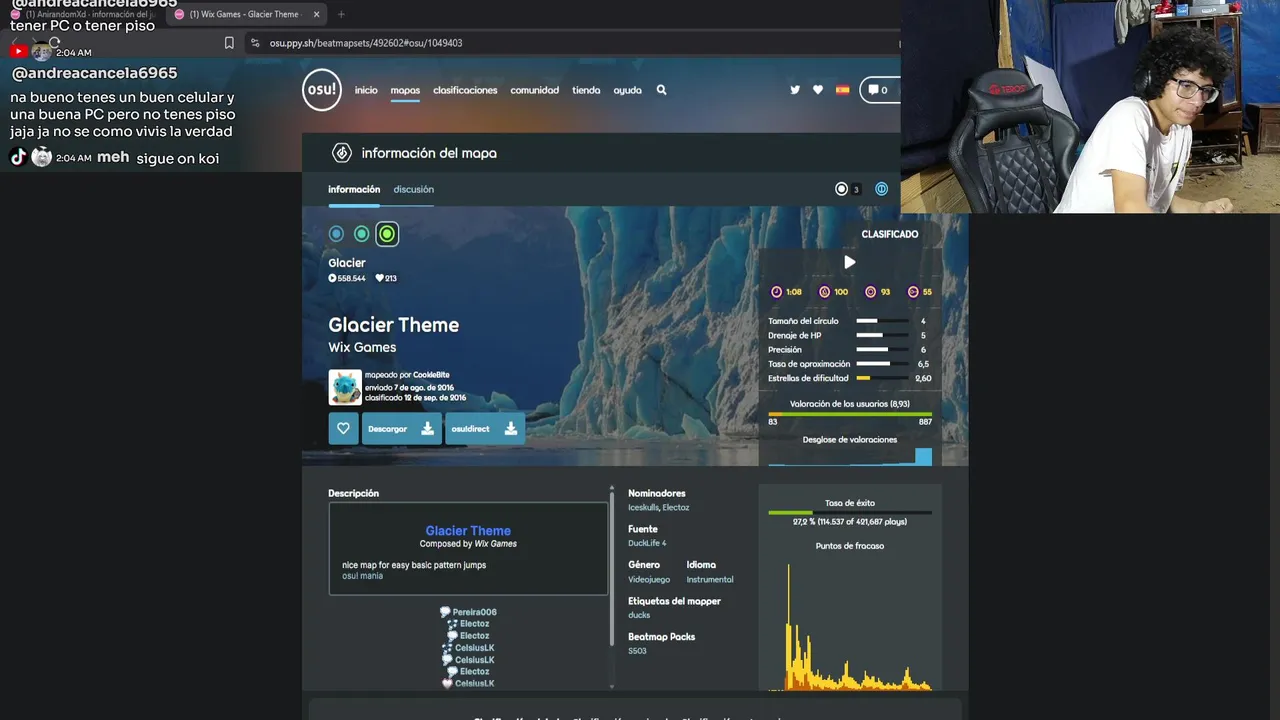Click the favourites count 213
The height and width of the screenshot is (720, 1280).
click(x=386, y=278)
